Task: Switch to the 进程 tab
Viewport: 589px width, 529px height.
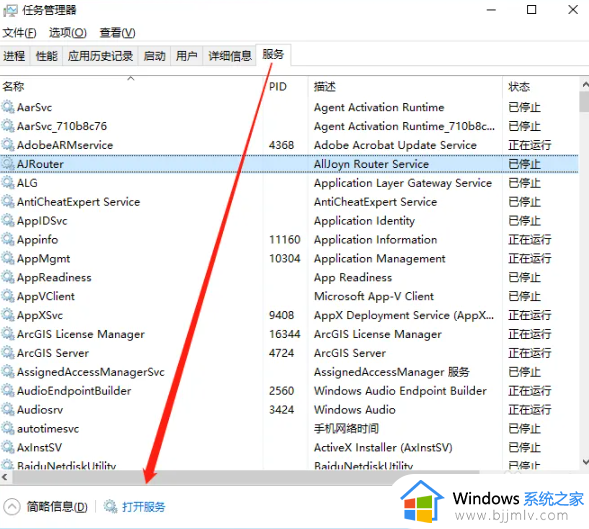Action: 14,56
